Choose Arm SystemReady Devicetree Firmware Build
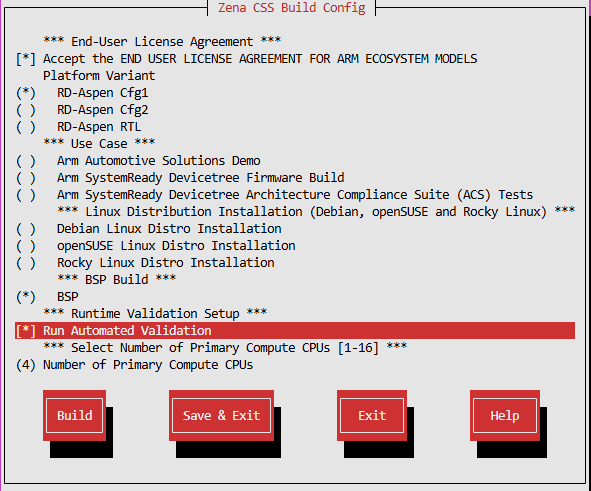The image size is (591, 491). (26, 178)
